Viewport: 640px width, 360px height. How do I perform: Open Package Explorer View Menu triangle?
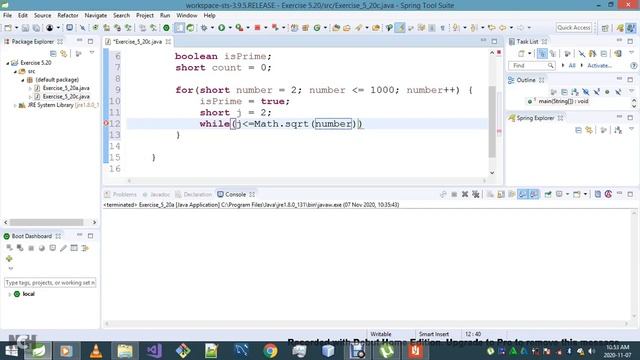[x=92, y=53]
